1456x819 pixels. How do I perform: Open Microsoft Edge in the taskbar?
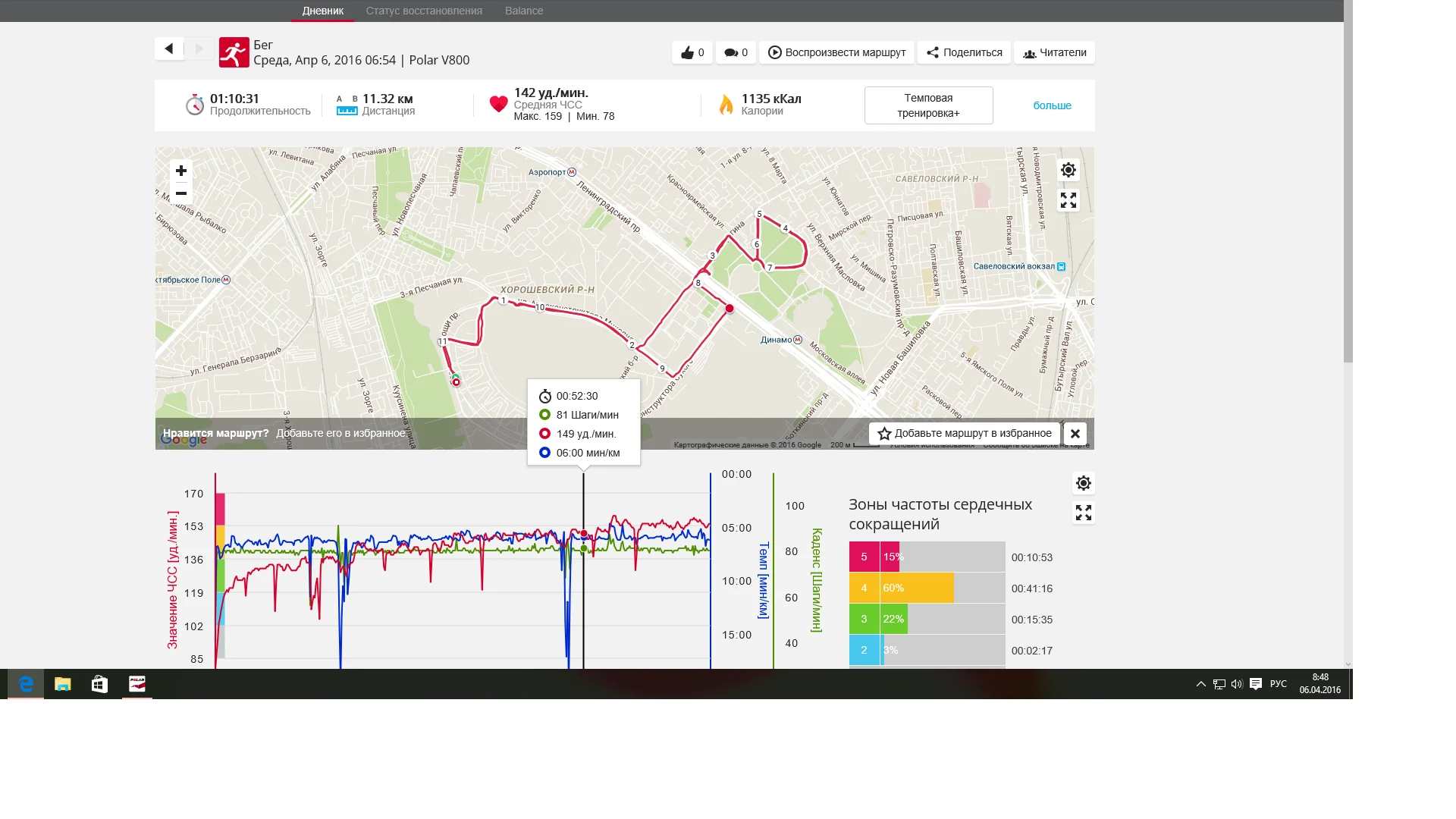coord(26,684)
